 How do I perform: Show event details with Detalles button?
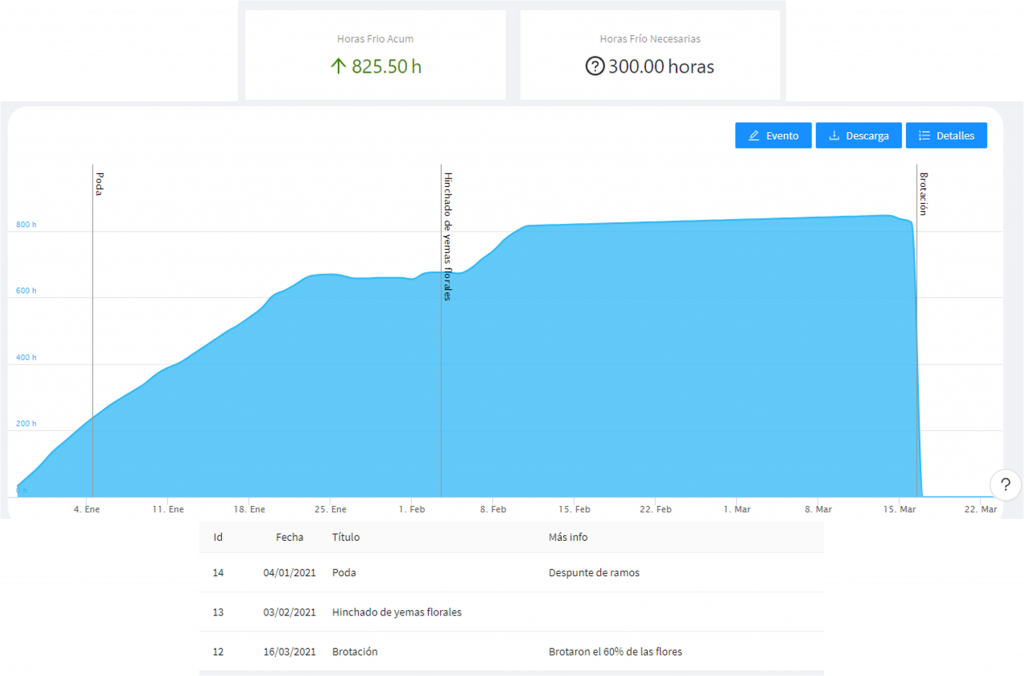point(946,136)
